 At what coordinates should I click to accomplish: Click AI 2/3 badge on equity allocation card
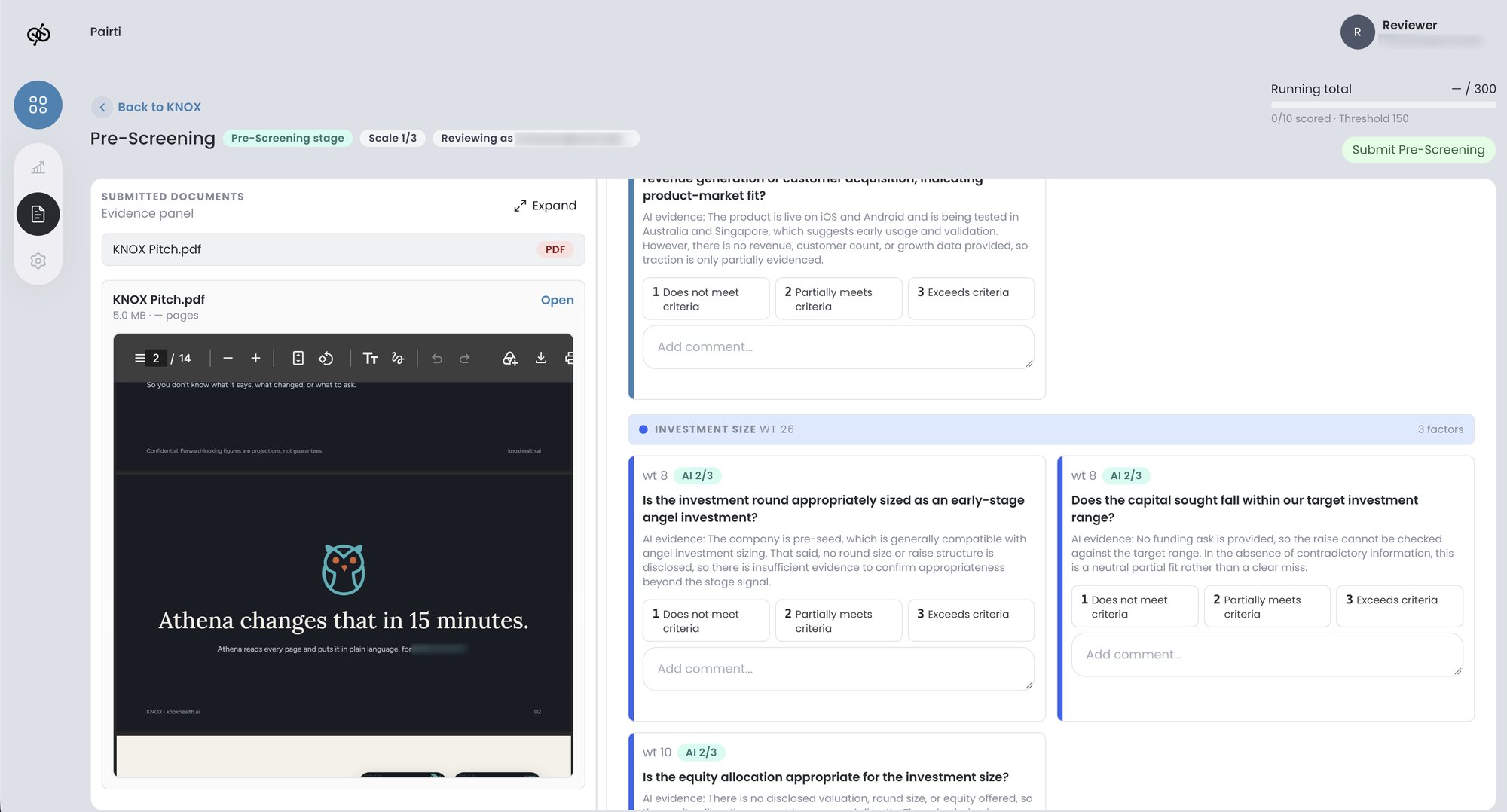pyautogui.click(x=701, y=752)
